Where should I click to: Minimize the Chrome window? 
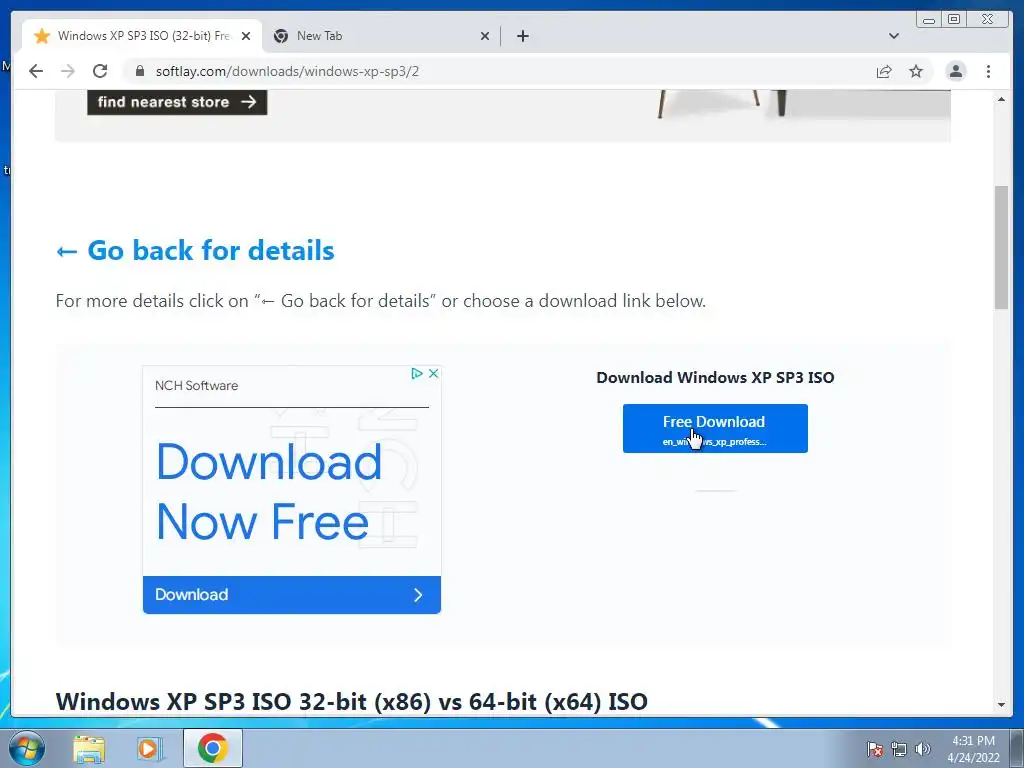click(x=929, y=20)
